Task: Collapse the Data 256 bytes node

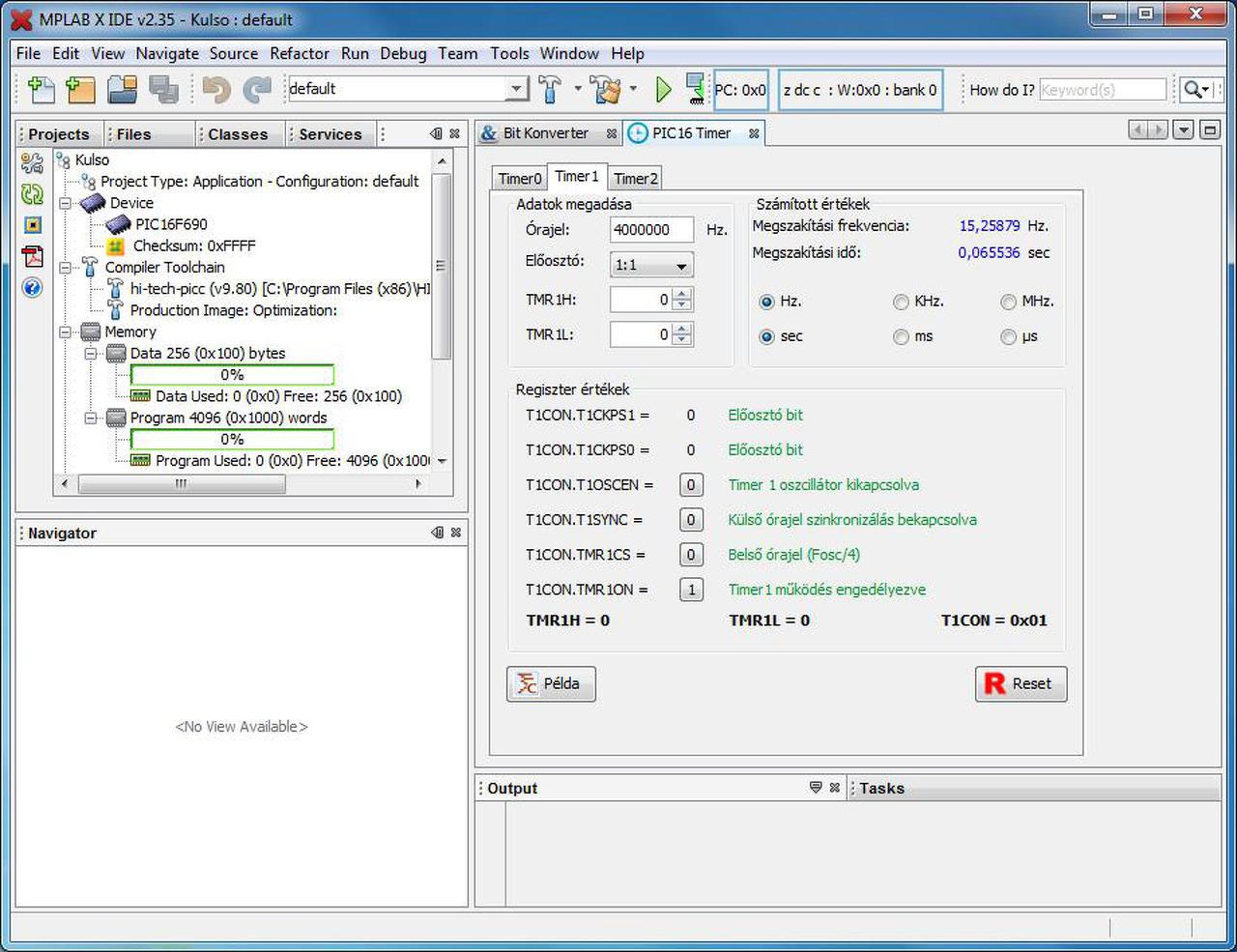Action: click(x=91, y=353)
